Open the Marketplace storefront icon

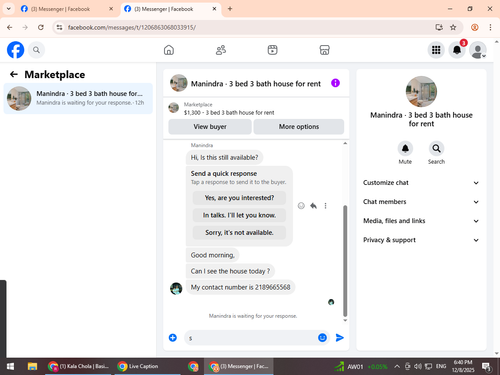tap(324, 50)
